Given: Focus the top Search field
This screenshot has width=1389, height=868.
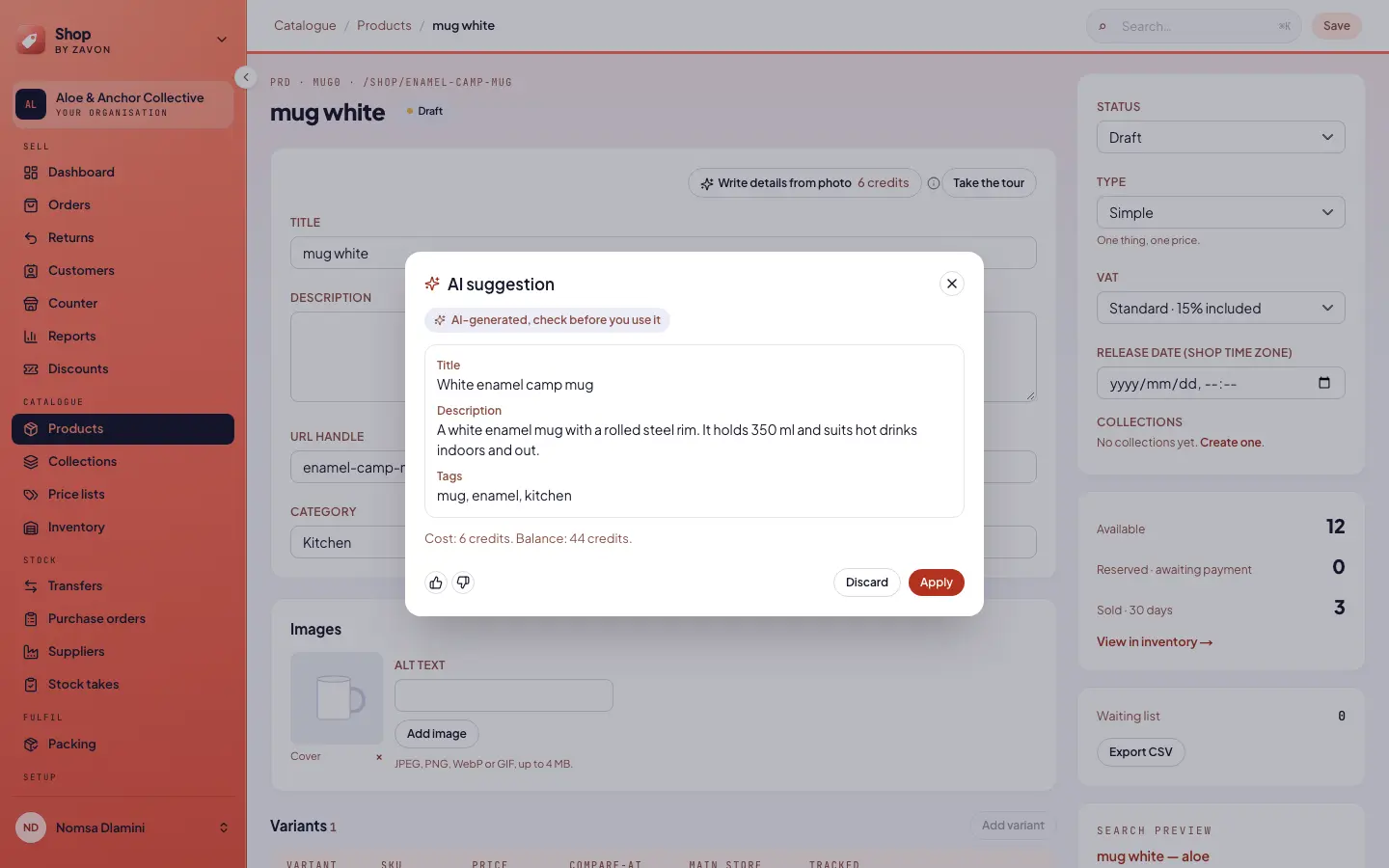Looking at the screenshot, I should tap(1194, 27).
